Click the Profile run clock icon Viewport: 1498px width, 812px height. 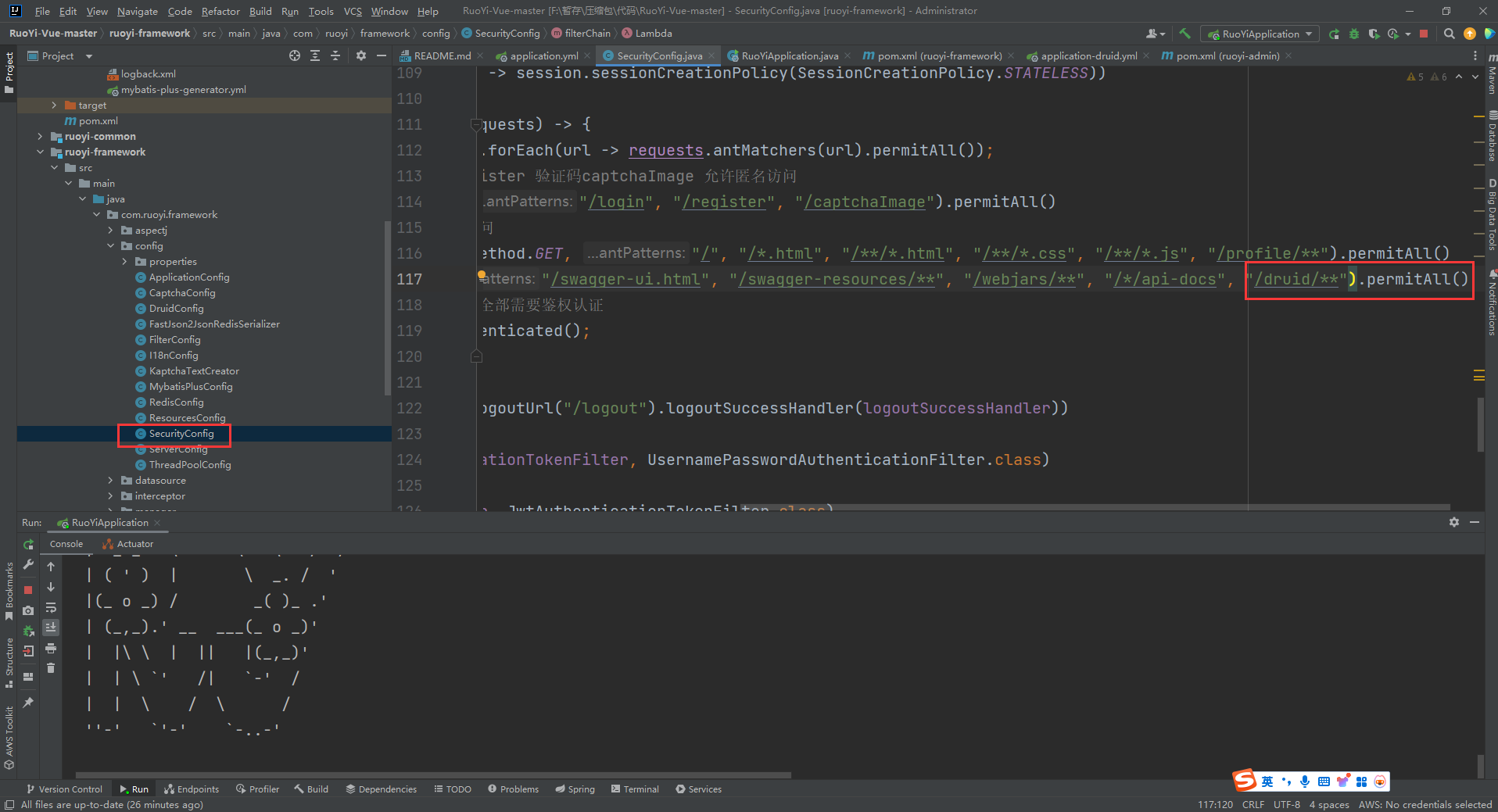click(1393, 34)
